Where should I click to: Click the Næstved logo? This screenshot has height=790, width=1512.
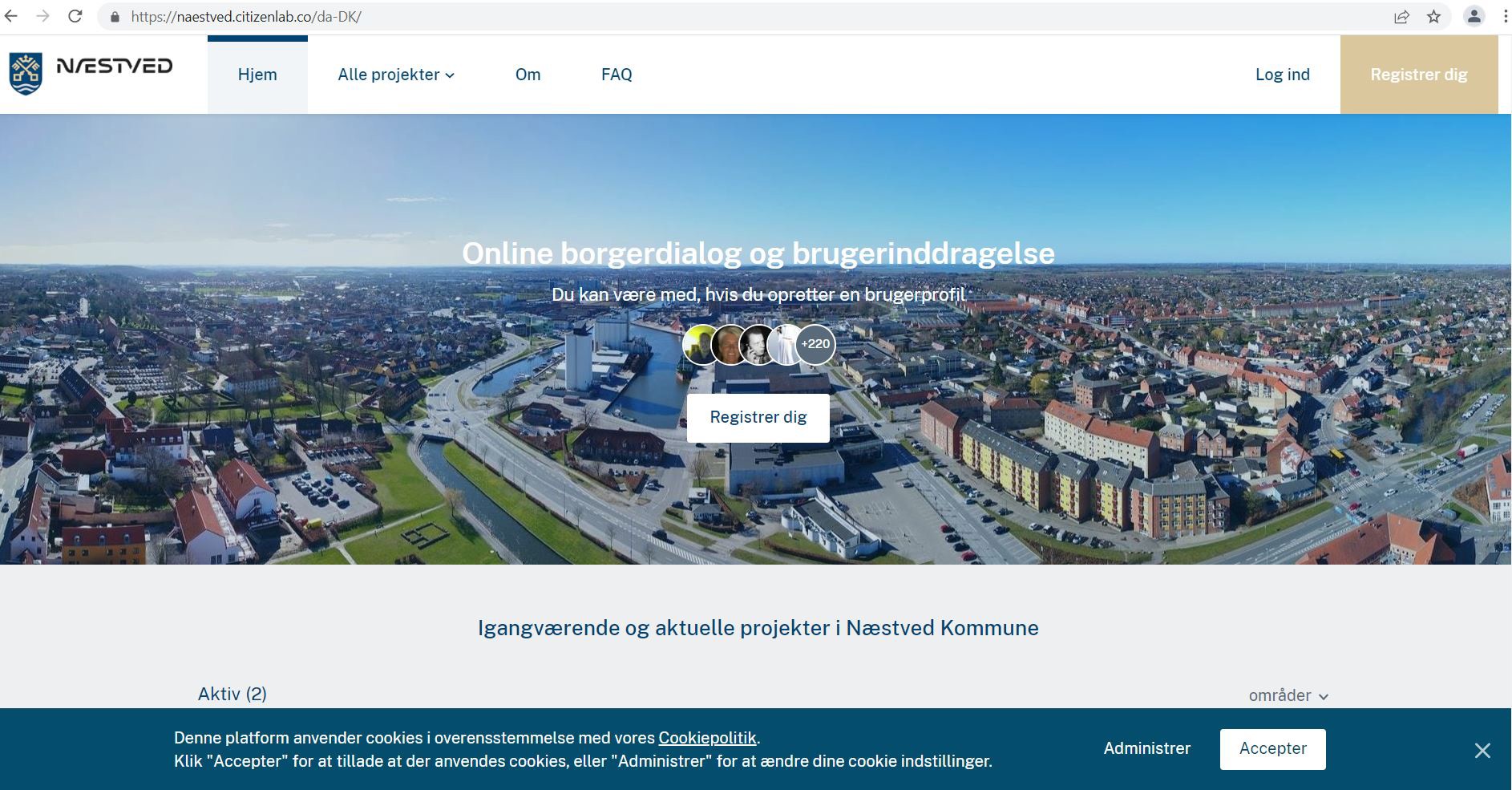click(x=91, y=74)
